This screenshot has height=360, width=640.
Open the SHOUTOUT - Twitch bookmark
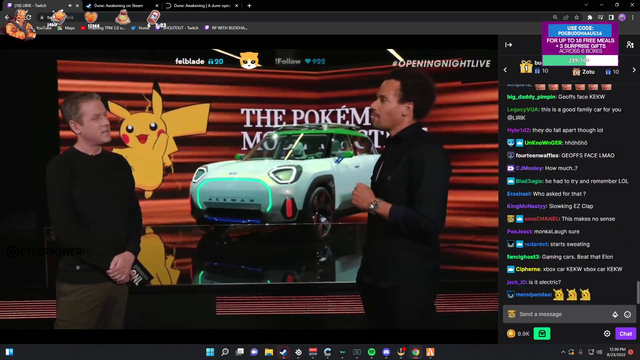tap(177, 28)
